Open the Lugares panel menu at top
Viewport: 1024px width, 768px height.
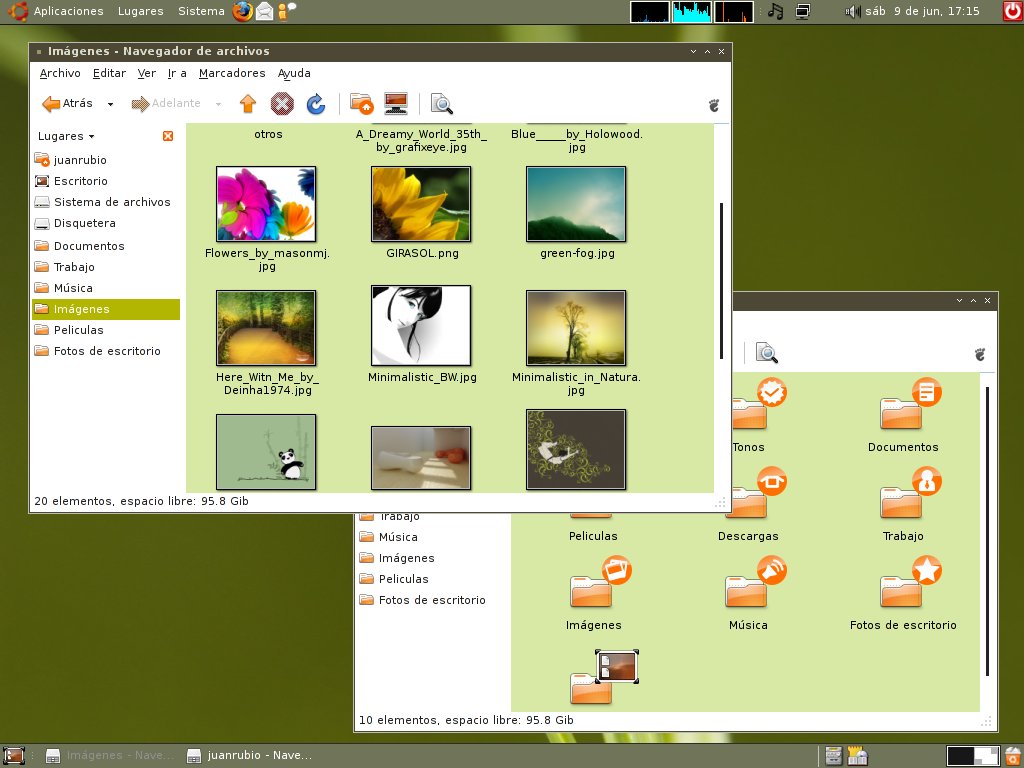[x=140, y=11]
